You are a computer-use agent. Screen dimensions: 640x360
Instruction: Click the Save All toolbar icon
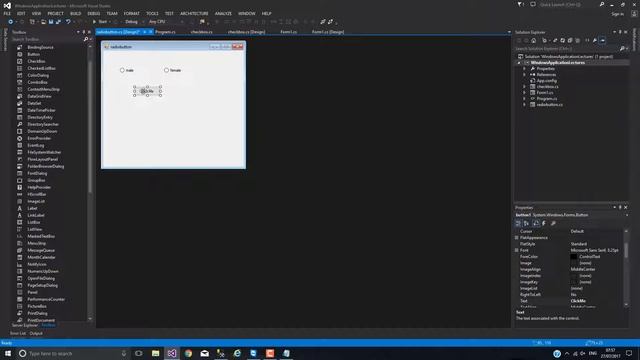point(58,22)
